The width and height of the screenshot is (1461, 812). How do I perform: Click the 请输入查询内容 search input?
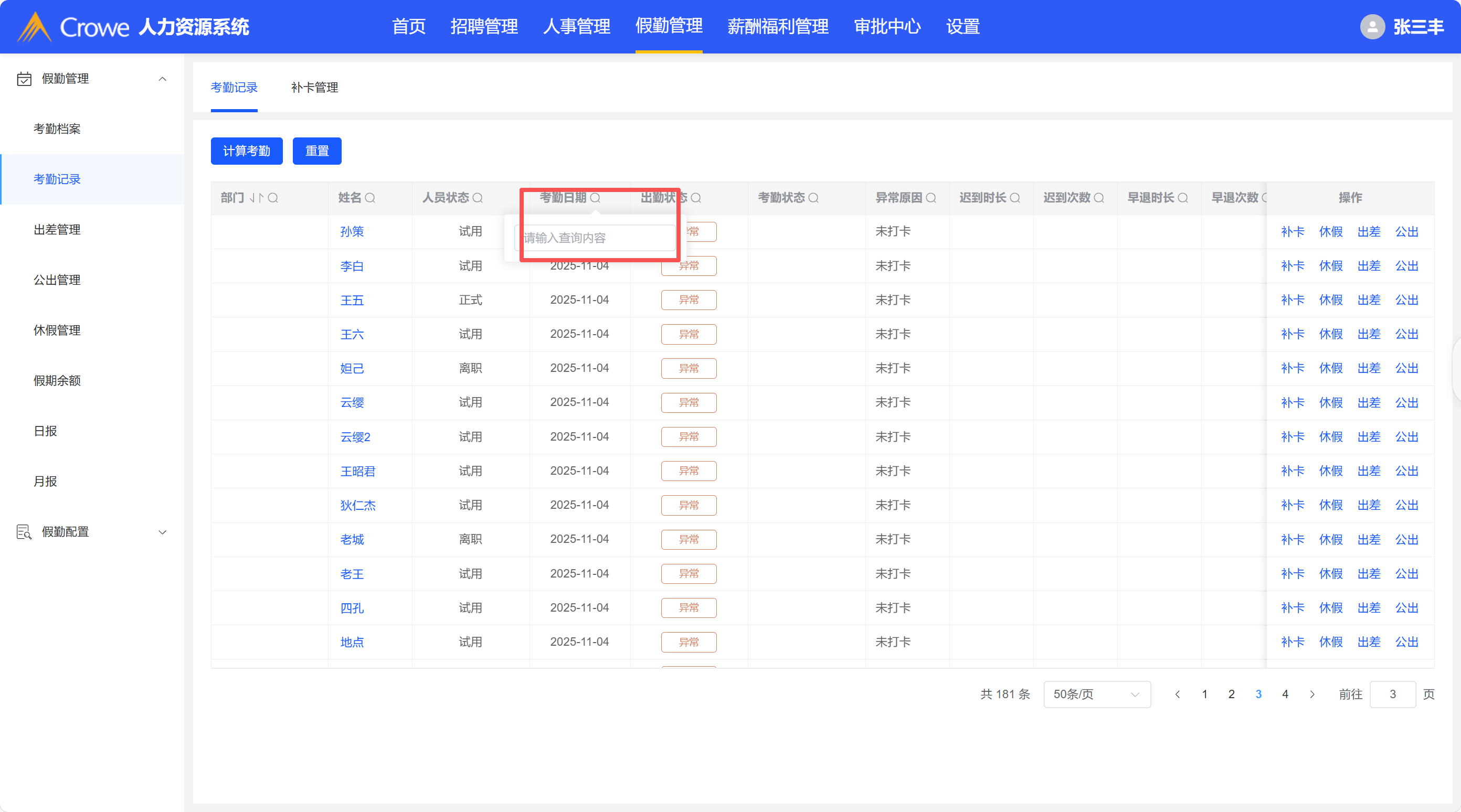tap(595, 238)
